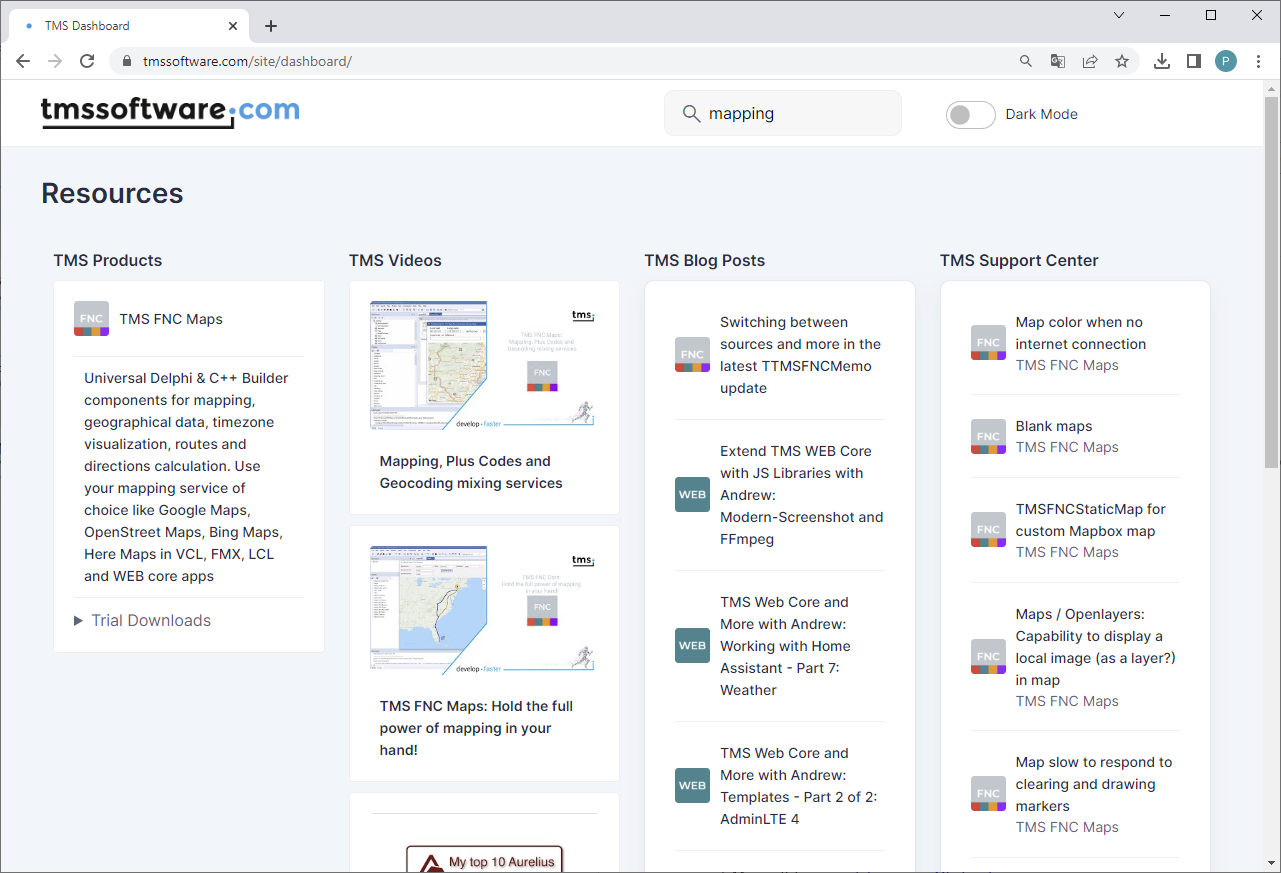
Task: Click the Universal Delphi & C++ Builder description text
Action: tap(186, 477)
